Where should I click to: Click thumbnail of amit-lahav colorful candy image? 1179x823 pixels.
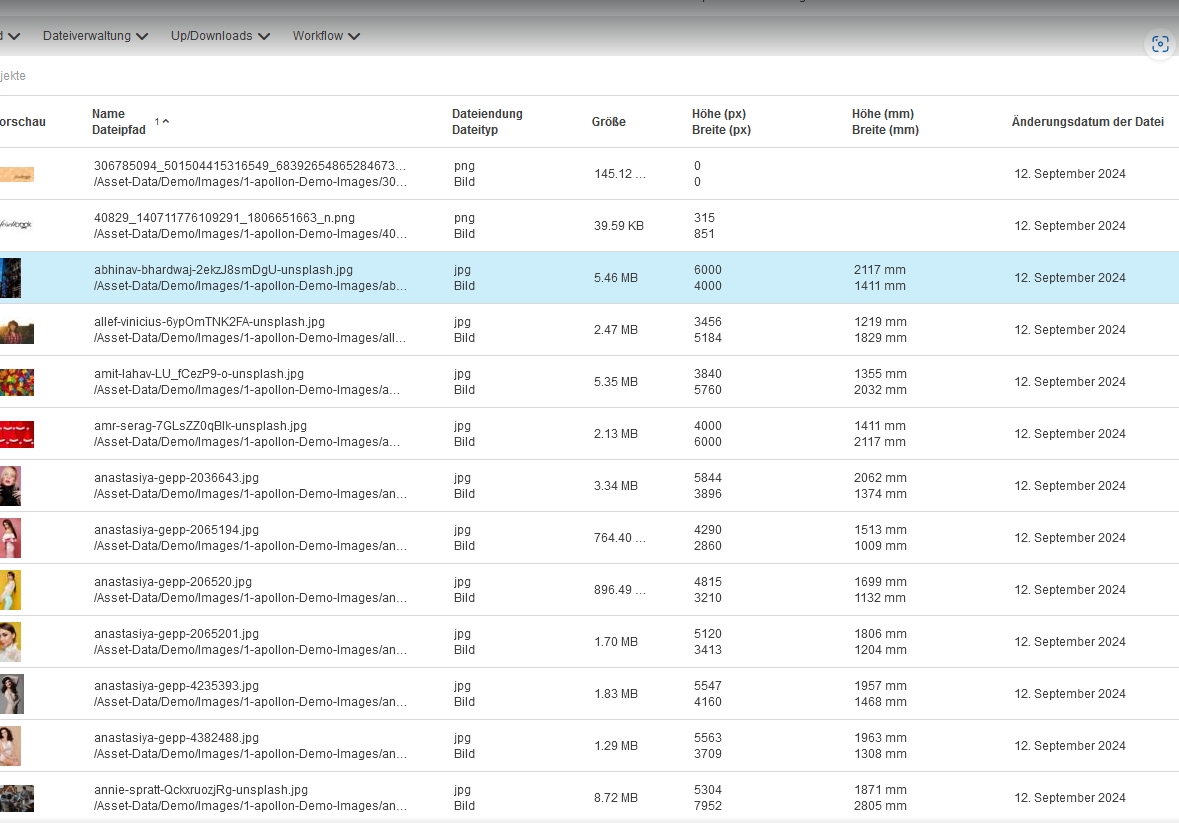(17, 382)
